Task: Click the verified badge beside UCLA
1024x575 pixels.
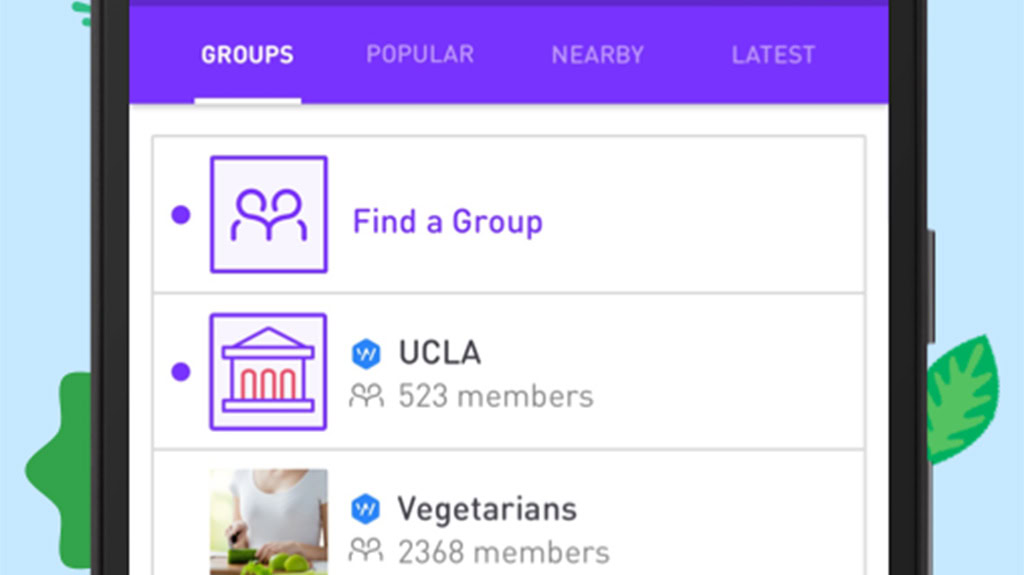Action: point(366,353)
